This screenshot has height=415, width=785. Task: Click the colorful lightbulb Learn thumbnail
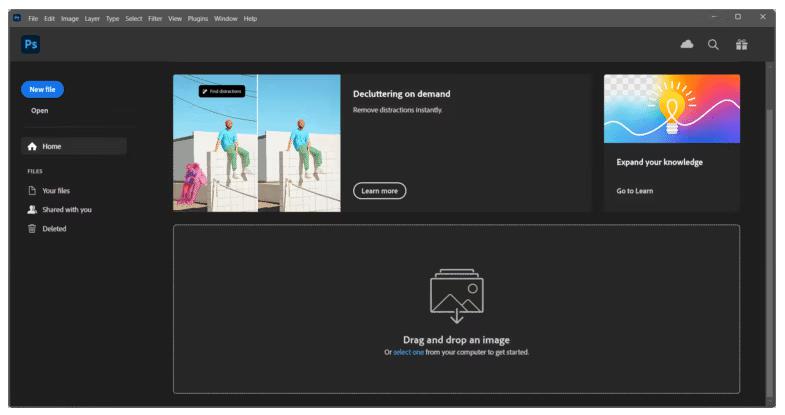671,108
